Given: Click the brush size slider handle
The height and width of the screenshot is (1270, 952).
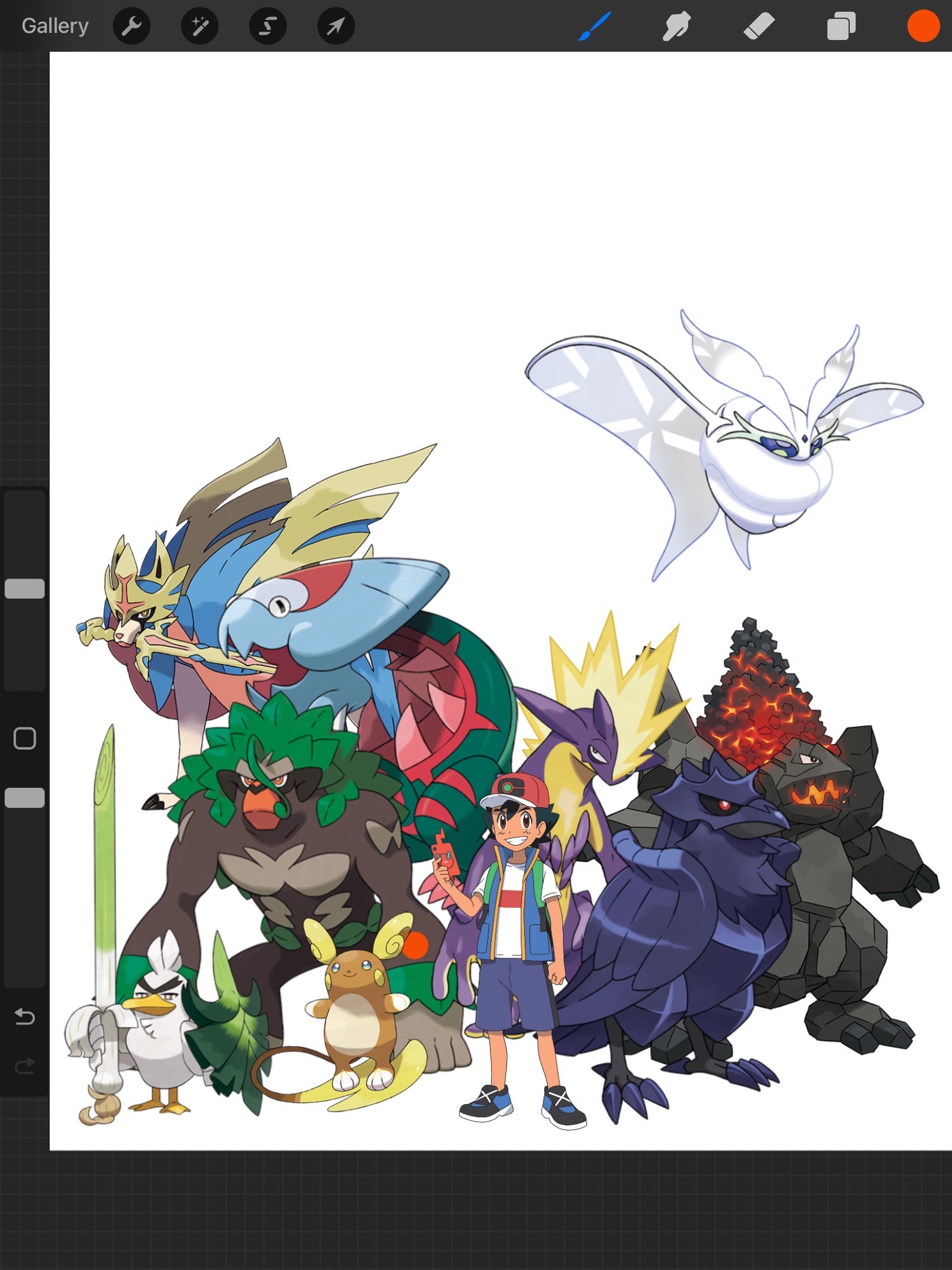Looking at the screenshot, I should [25, 589].
